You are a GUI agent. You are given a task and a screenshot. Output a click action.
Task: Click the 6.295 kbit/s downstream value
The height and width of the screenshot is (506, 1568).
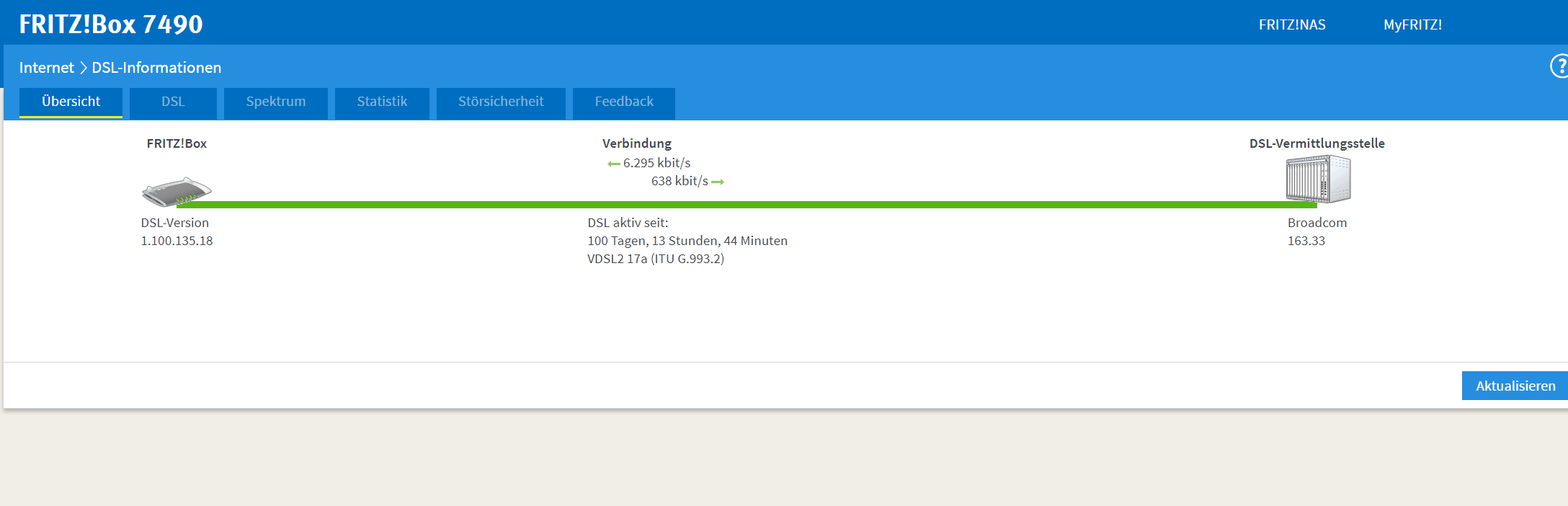656,163
